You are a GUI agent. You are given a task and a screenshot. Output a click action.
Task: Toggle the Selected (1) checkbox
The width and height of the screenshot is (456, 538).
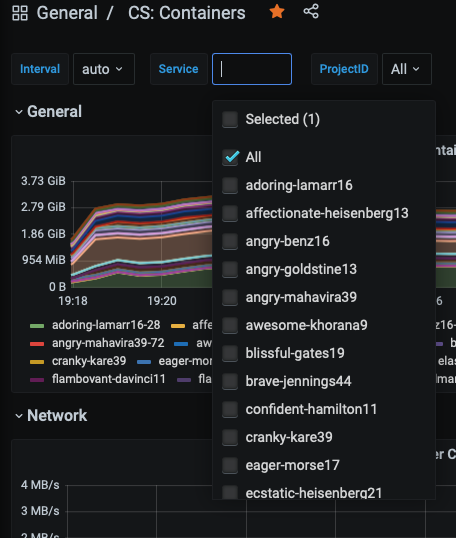point(230,119)
